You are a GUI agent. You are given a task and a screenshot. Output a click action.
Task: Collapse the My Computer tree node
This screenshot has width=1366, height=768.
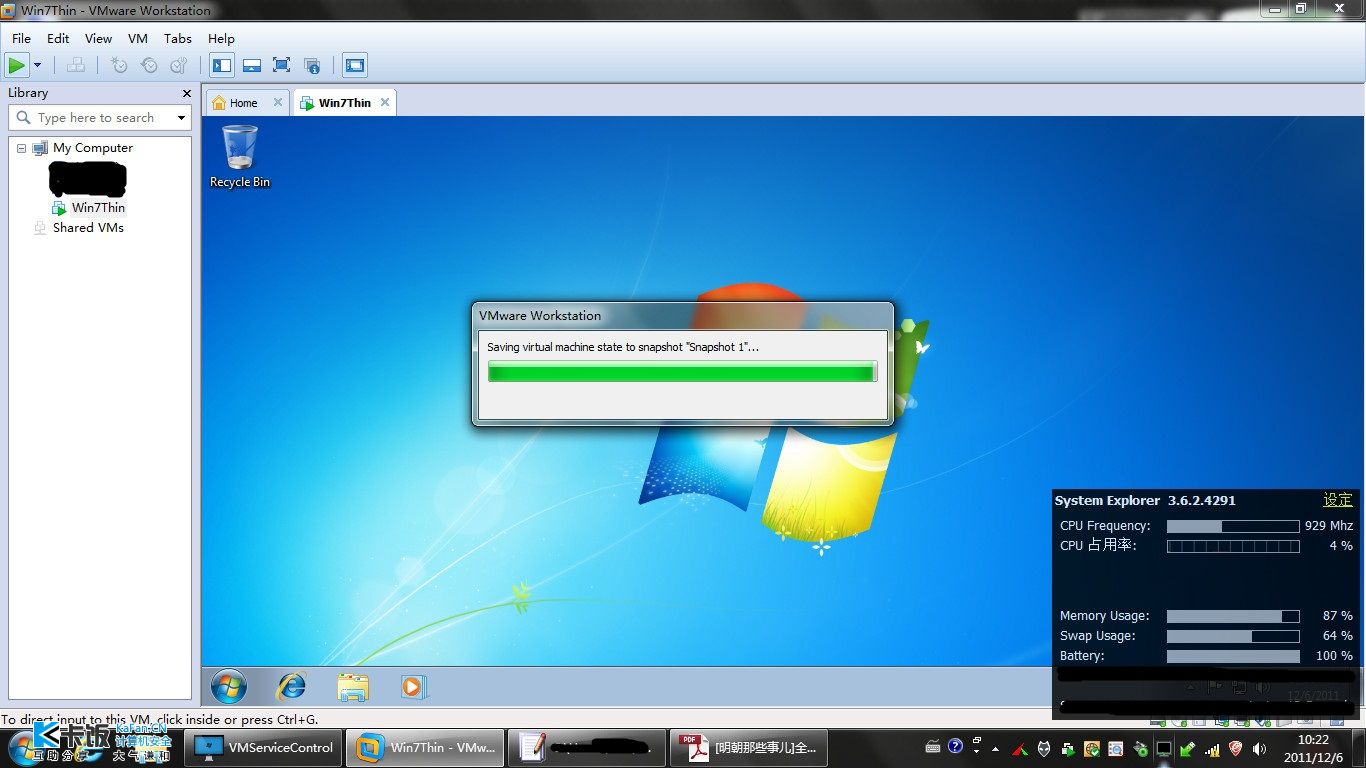tap(21, 148)
